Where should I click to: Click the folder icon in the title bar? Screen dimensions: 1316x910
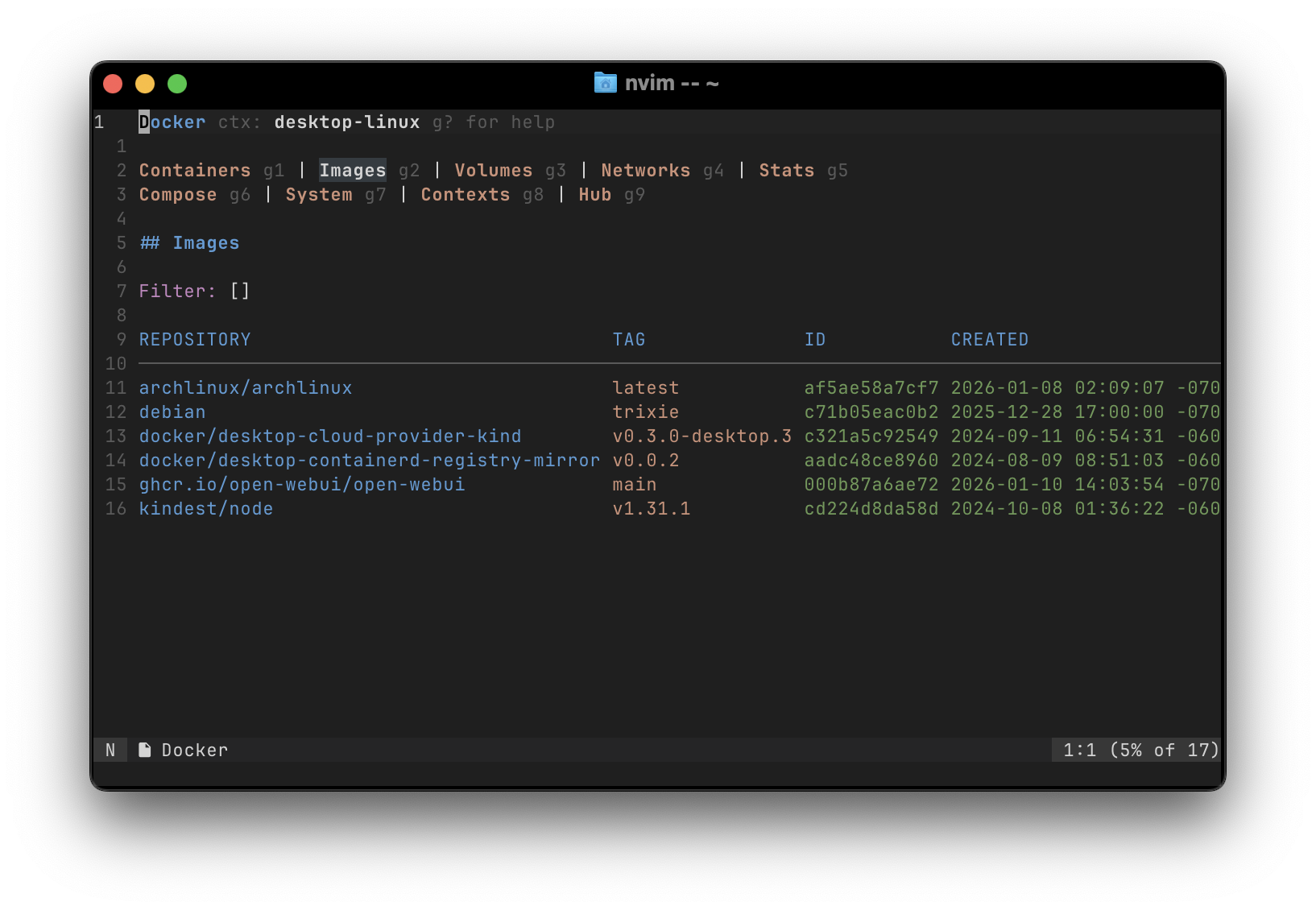pos(605,83)
